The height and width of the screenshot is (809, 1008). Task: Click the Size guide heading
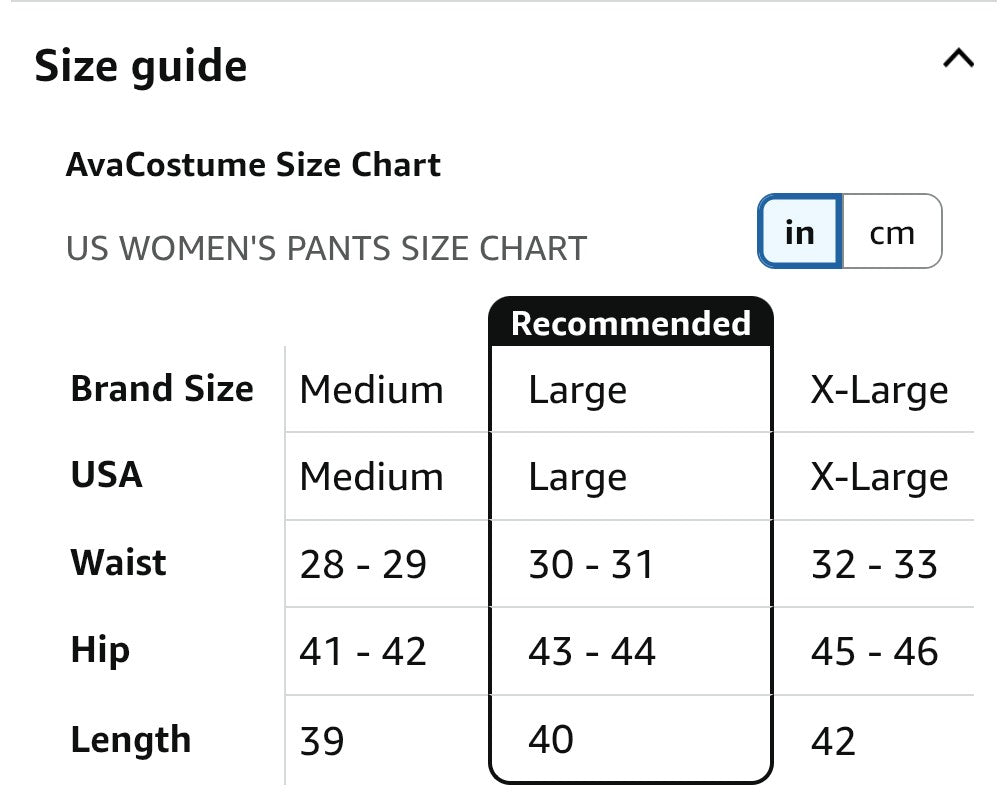click(x=141, y=66)
